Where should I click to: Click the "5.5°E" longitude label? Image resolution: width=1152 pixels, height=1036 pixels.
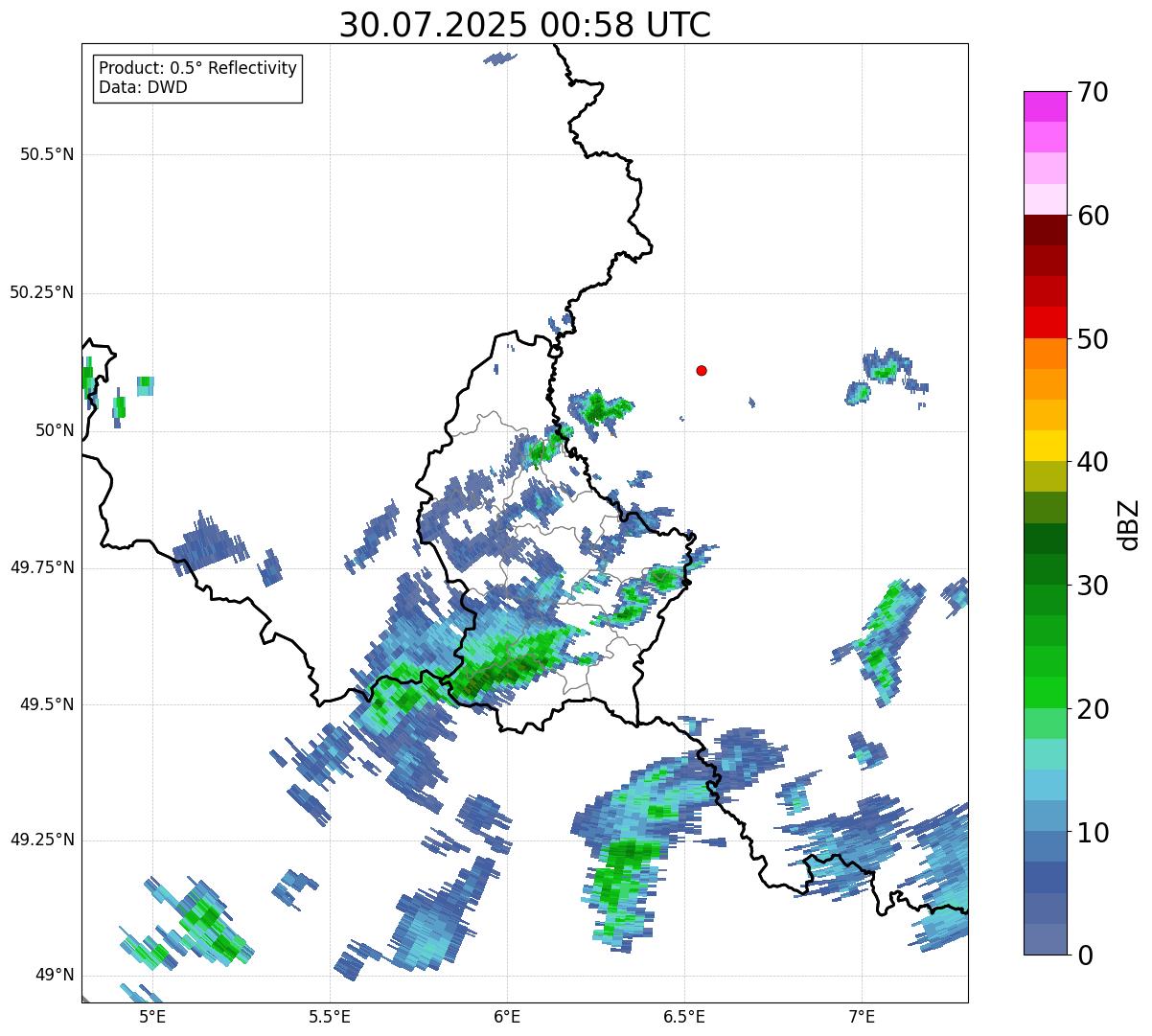tap(330, 1017)
